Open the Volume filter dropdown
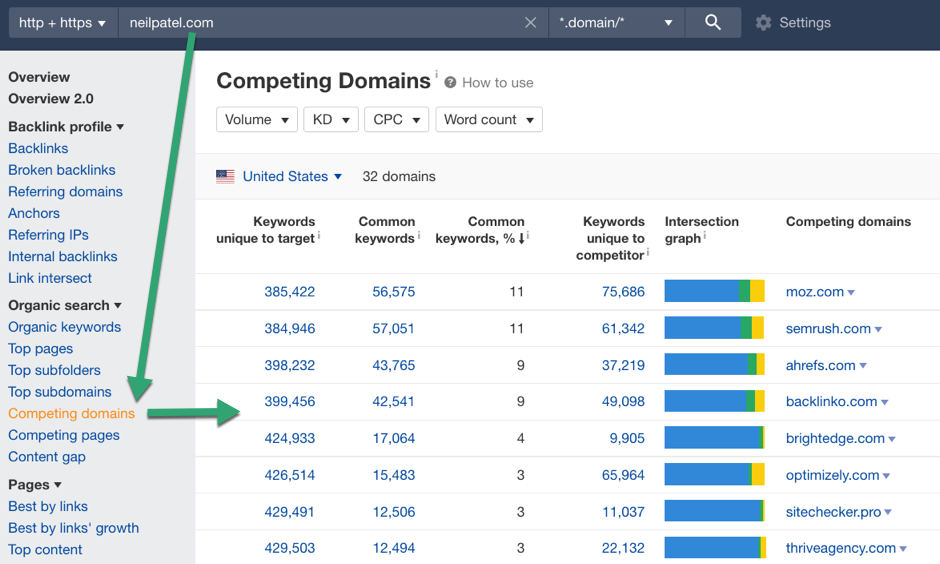The image size is (940, 564). (x=257, y=119)
